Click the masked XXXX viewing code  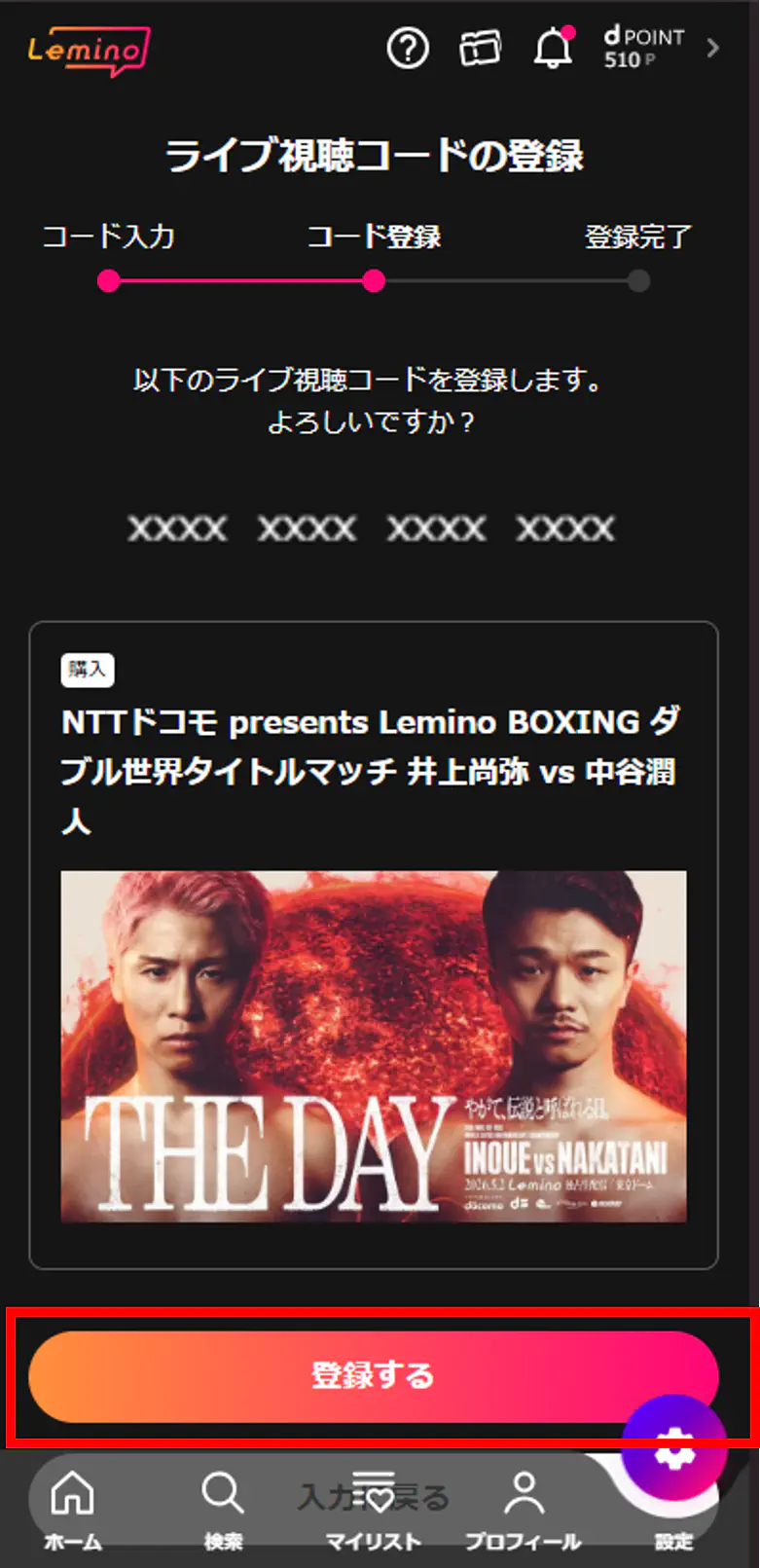click(x=371, y=529)
